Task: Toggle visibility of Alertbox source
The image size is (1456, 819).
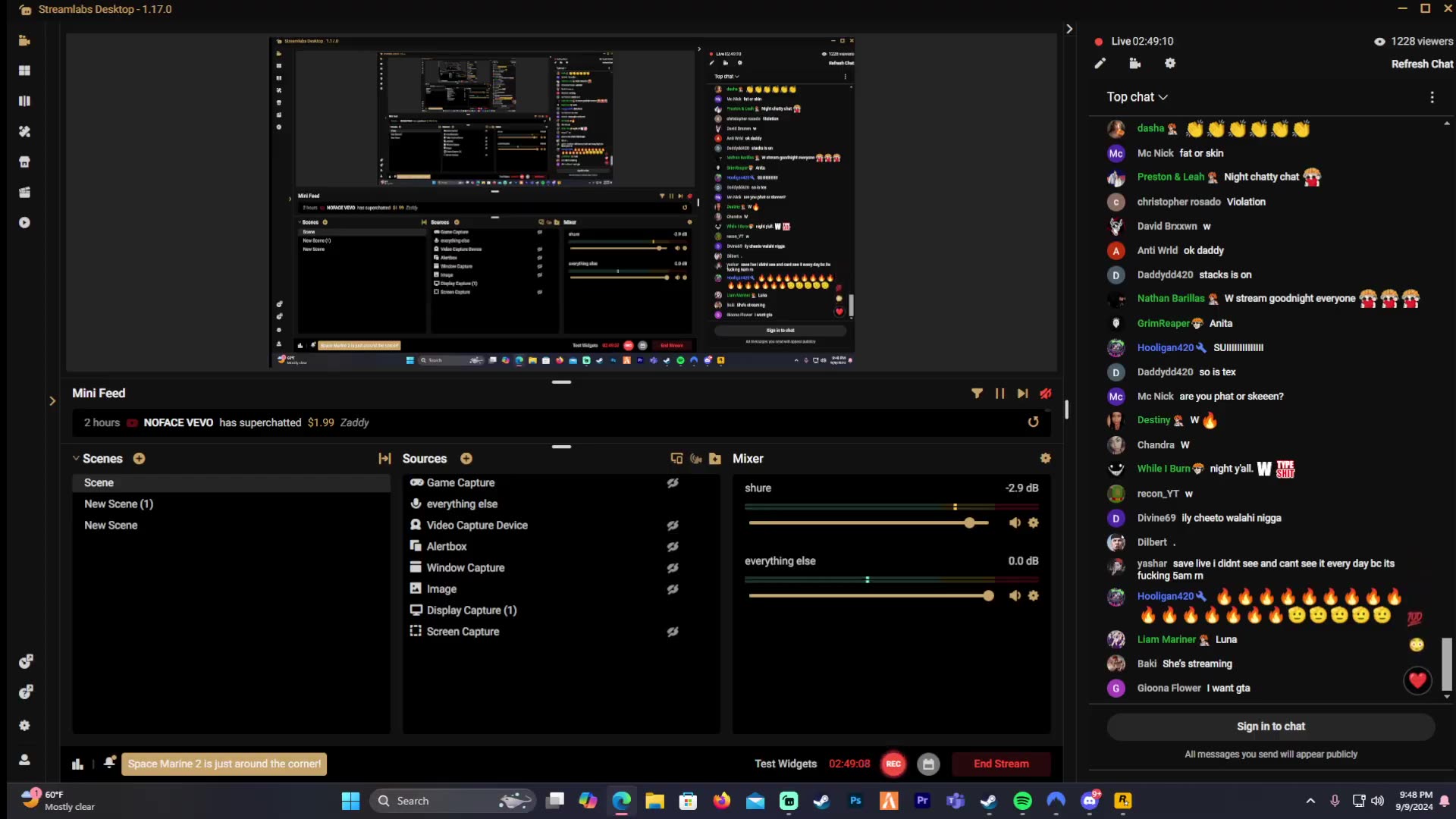Action: [x=672, y=547]
